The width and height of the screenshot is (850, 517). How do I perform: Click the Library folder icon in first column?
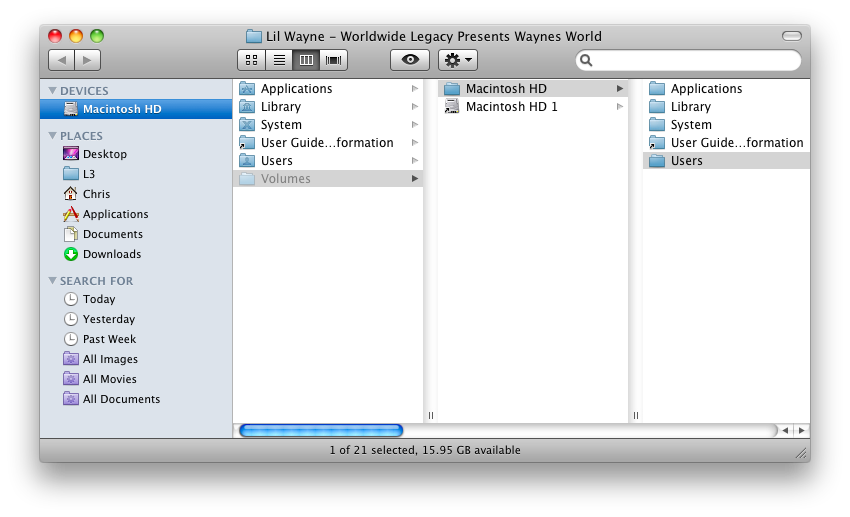pos(247,106)
